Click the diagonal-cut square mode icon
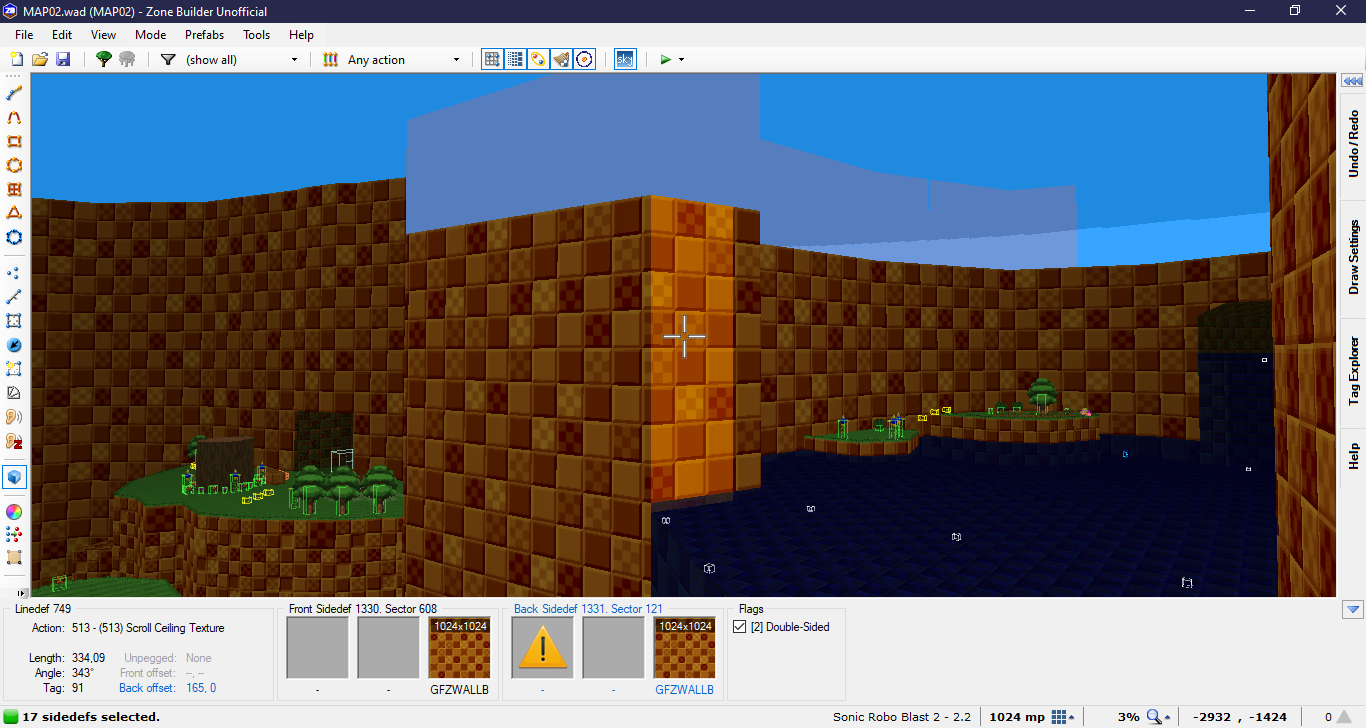1366x728 pixels. pos(14,393)
